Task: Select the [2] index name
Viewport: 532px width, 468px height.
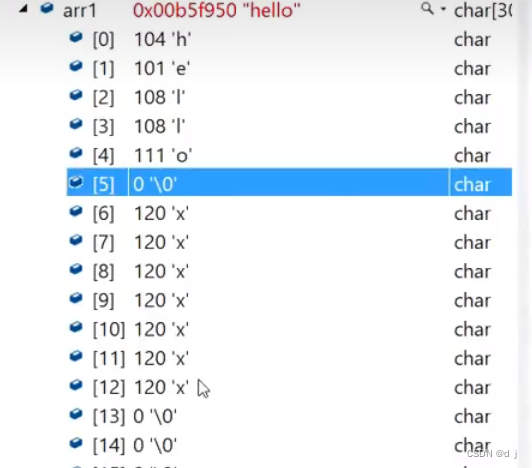Action: point(103,98)
